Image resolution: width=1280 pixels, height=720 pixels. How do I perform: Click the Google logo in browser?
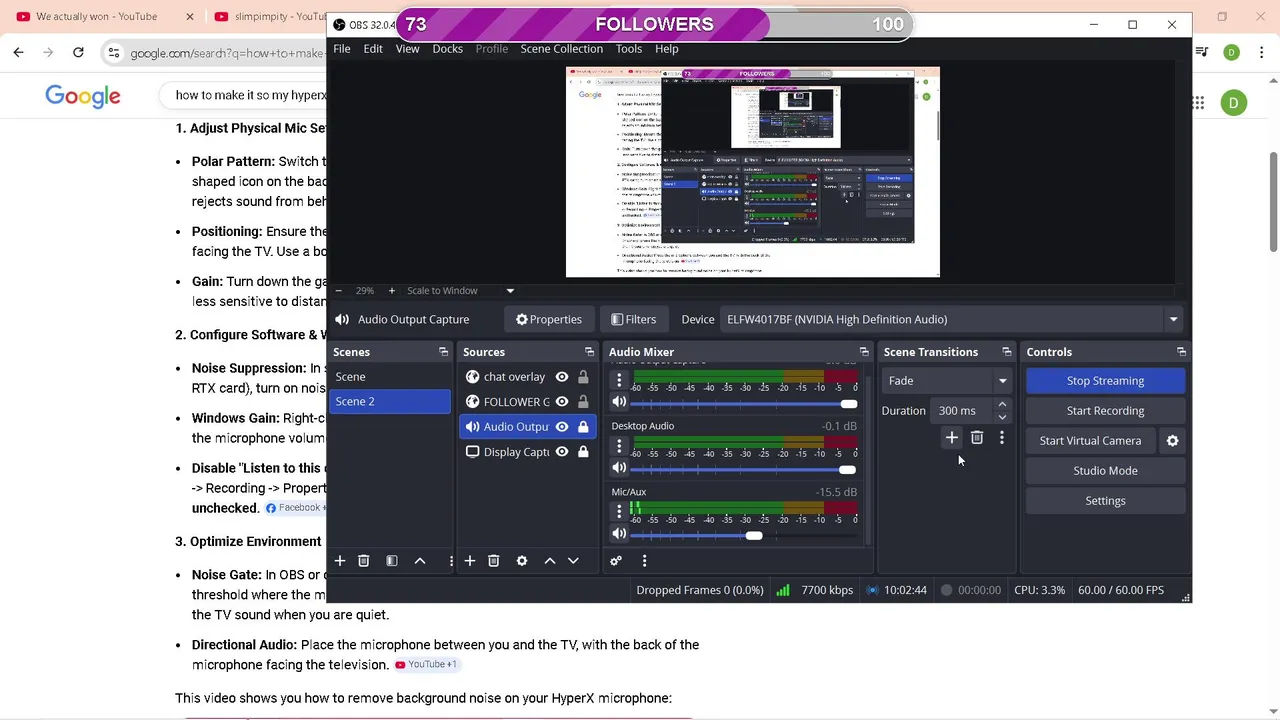(x=83, y=96)
